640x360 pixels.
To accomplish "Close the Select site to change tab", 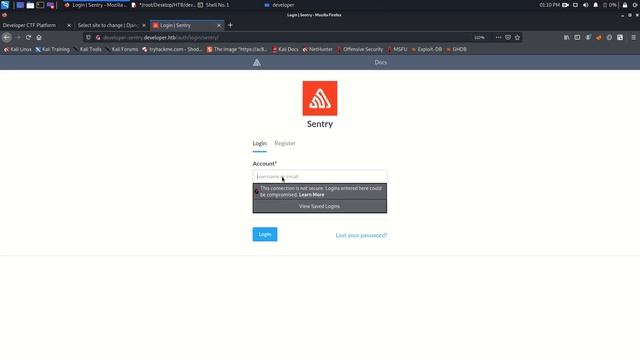I will pyautogui.click(x=144, y=25).
